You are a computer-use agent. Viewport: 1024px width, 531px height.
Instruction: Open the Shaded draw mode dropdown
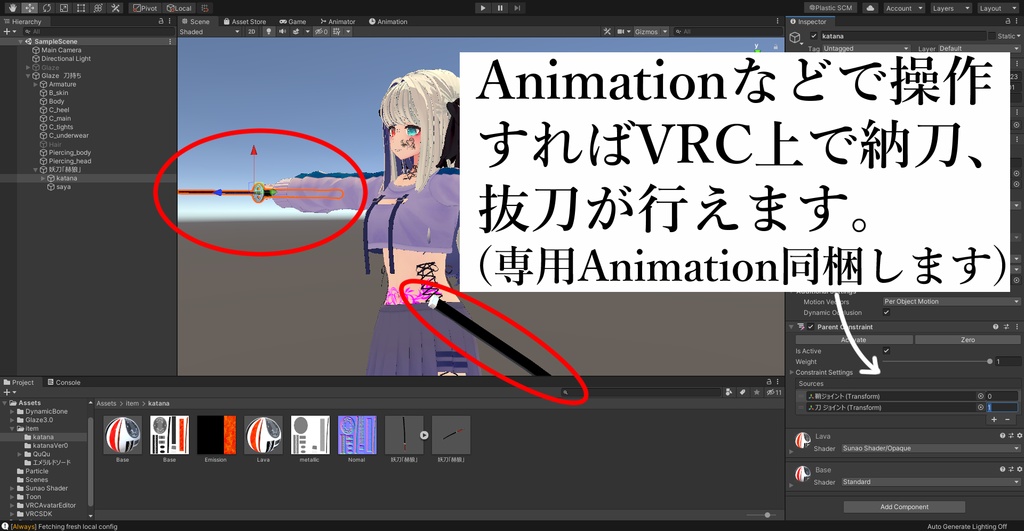pyautogui.click(x=210, y=31)
